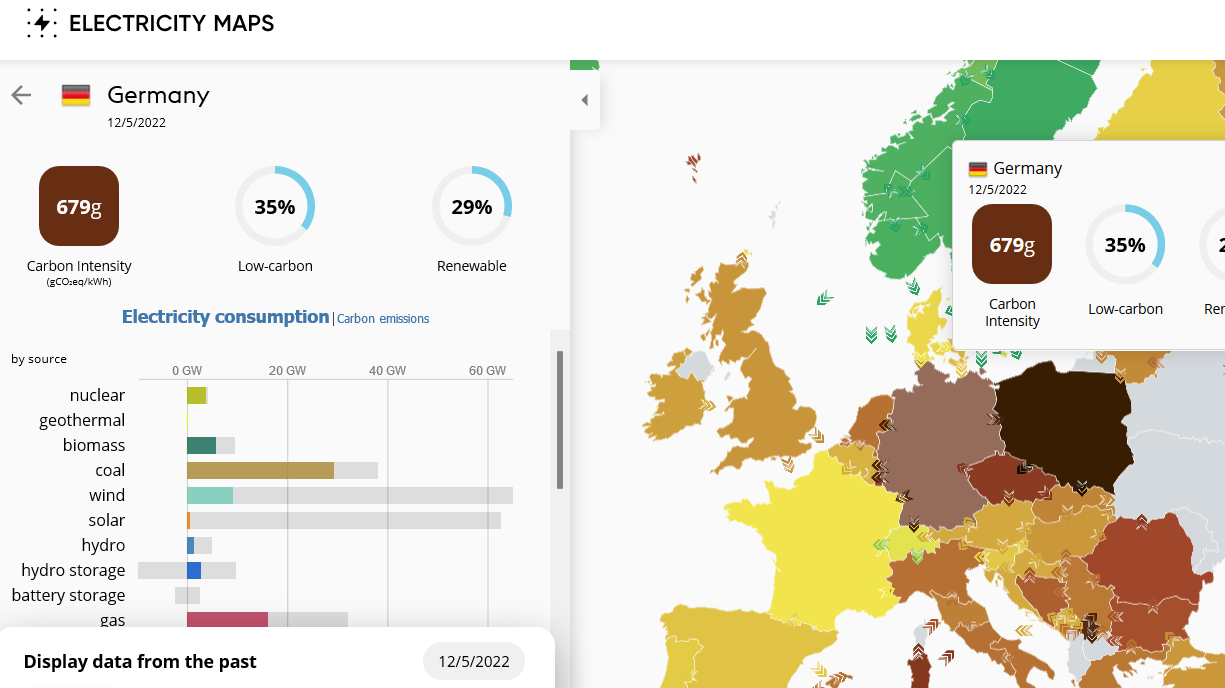Image resolution: width=1225 pixels, height=688 pixels.
Task: Click the nuclear bar in the chart
Action: 196,395
